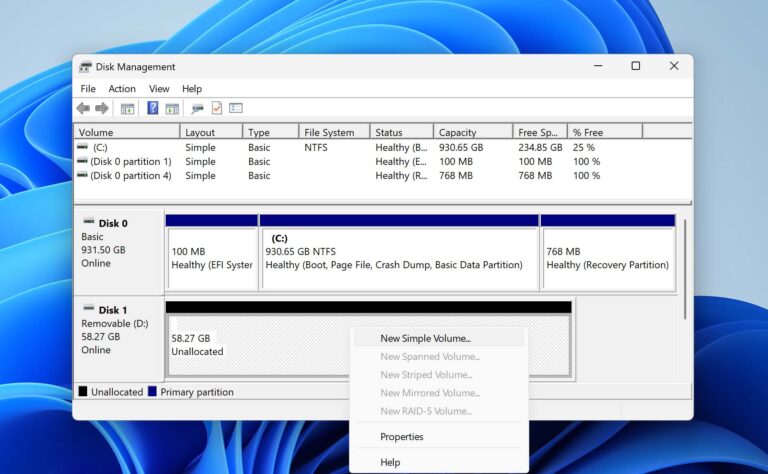
Task: Select New RAID-5 Volume context menu entry
Action: pos(439,411)
